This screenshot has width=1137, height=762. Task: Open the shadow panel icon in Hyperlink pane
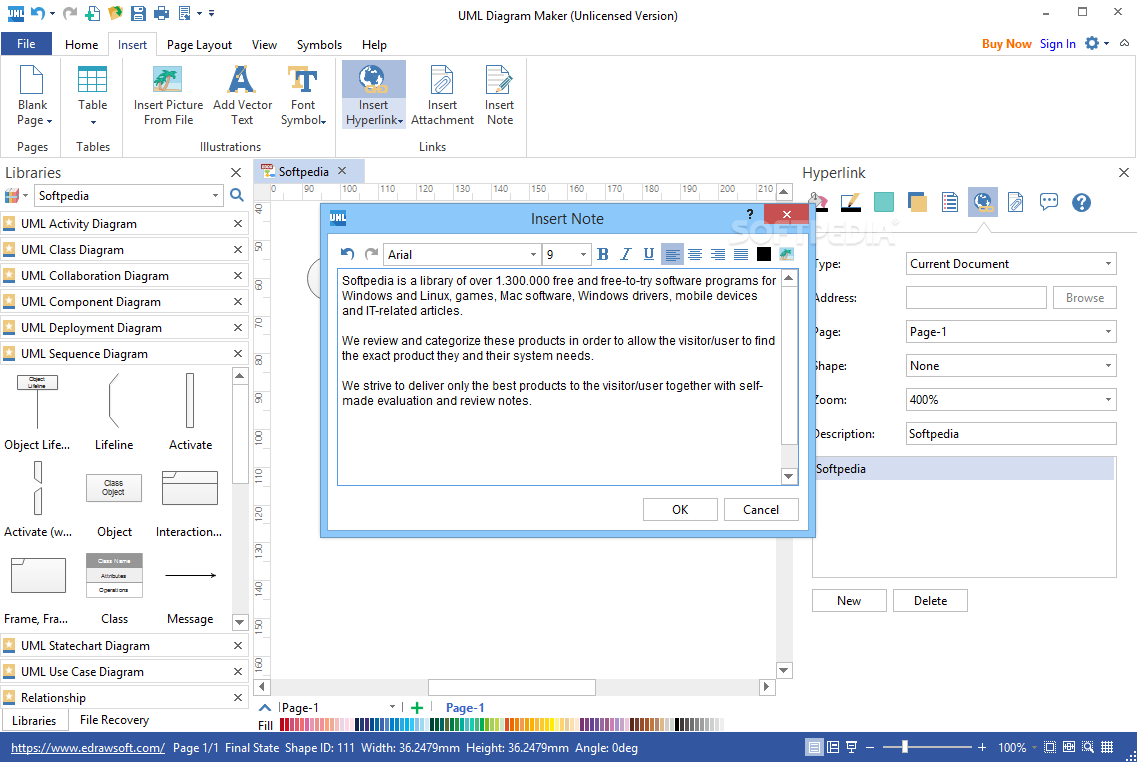(x=917, y=202)
